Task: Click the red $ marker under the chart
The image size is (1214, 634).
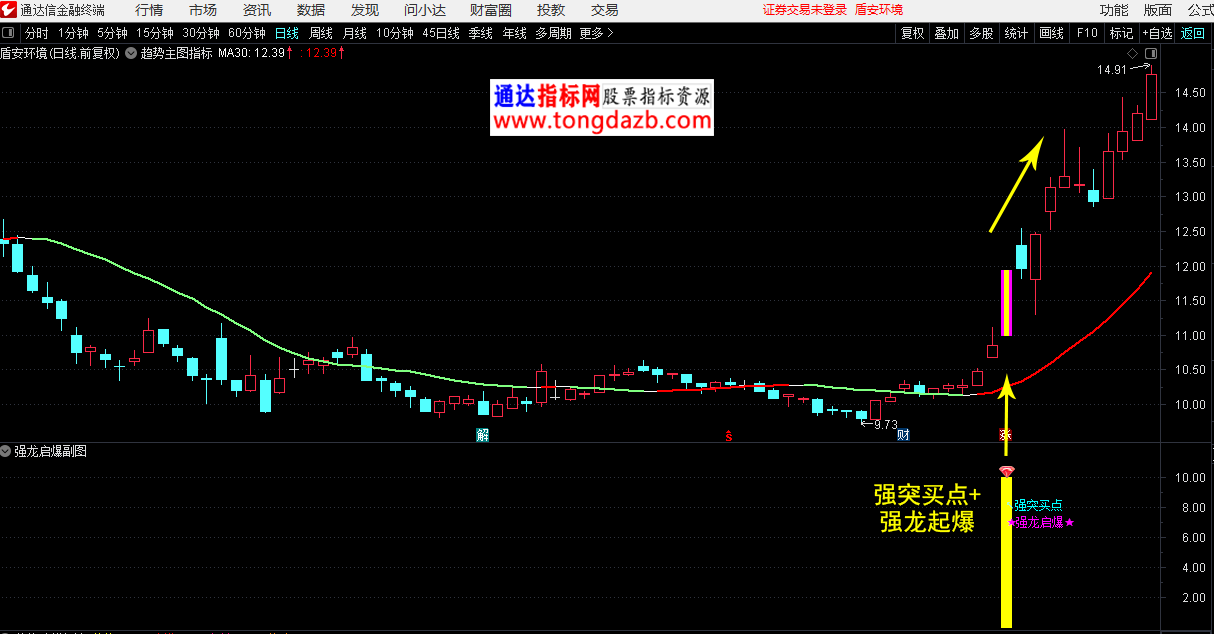Action: pos(729,435)
